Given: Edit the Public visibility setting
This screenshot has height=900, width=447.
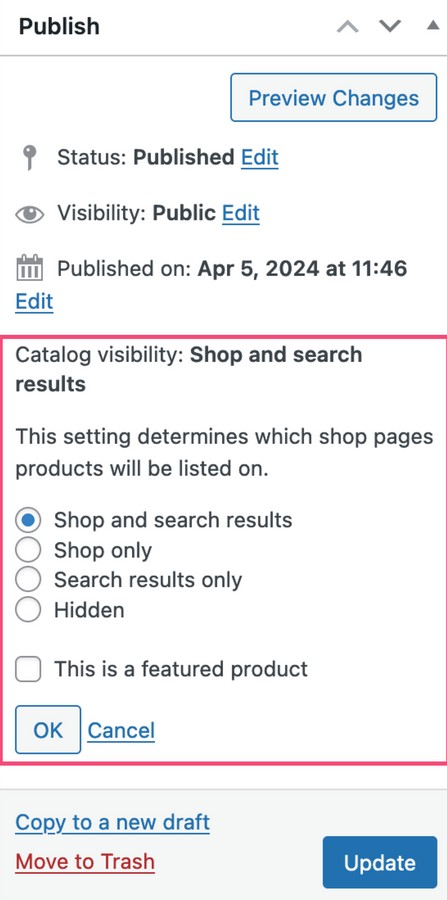Looking at the screenshot, I should (241, 213).
